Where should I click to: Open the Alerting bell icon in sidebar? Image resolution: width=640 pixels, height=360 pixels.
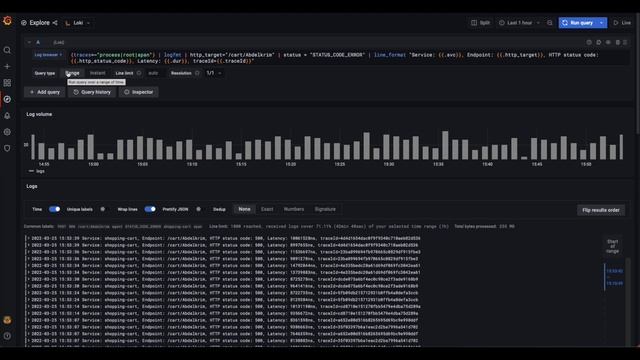pos(7,116)
